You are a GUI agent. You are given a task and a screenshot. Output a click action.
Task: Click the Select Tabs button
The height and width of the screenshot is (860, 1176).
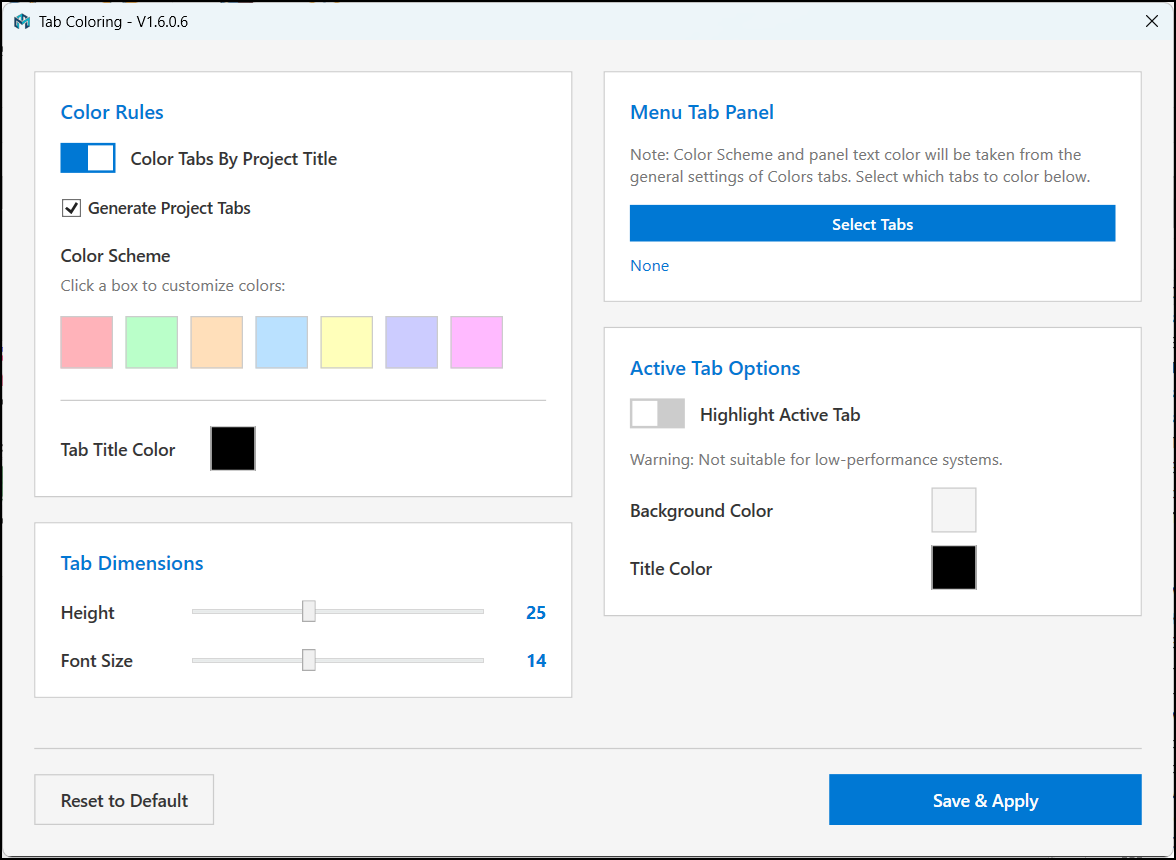[872, 223]
